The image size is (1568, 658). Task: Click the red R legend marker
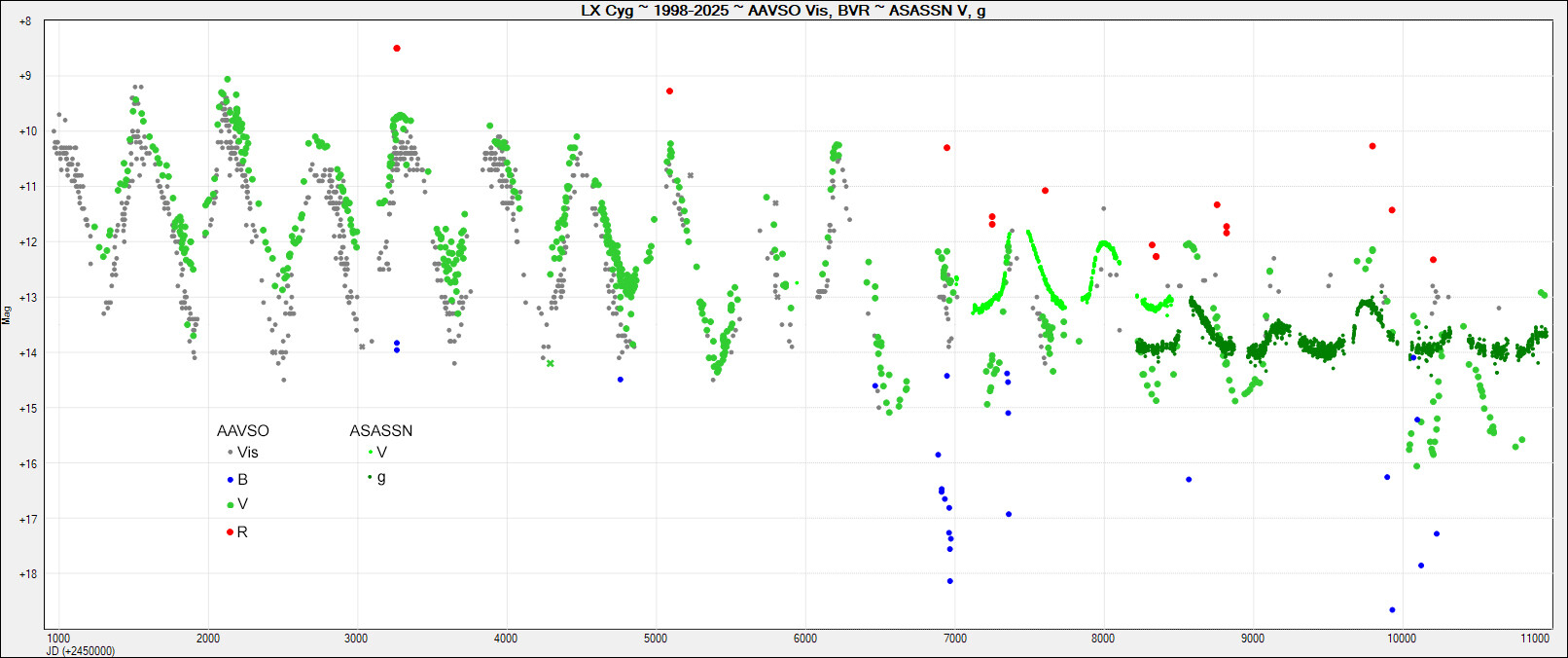point(230,532)
